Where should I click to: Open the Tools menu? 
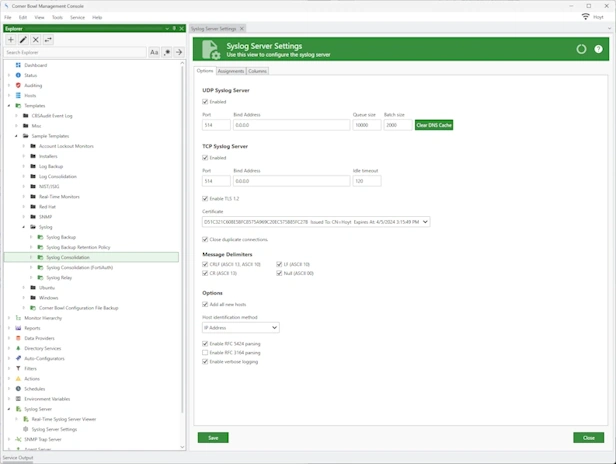coord(57,17)
